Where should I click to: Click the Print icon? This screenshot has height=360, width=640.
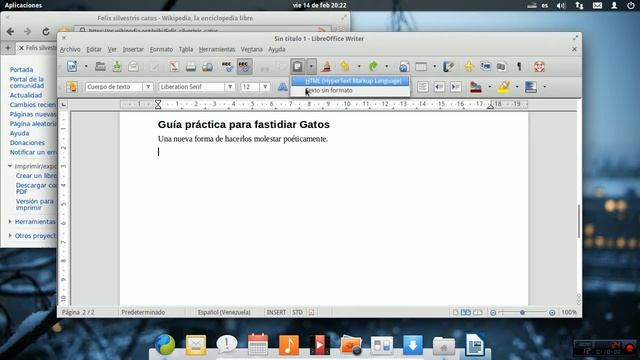[191, 67]
